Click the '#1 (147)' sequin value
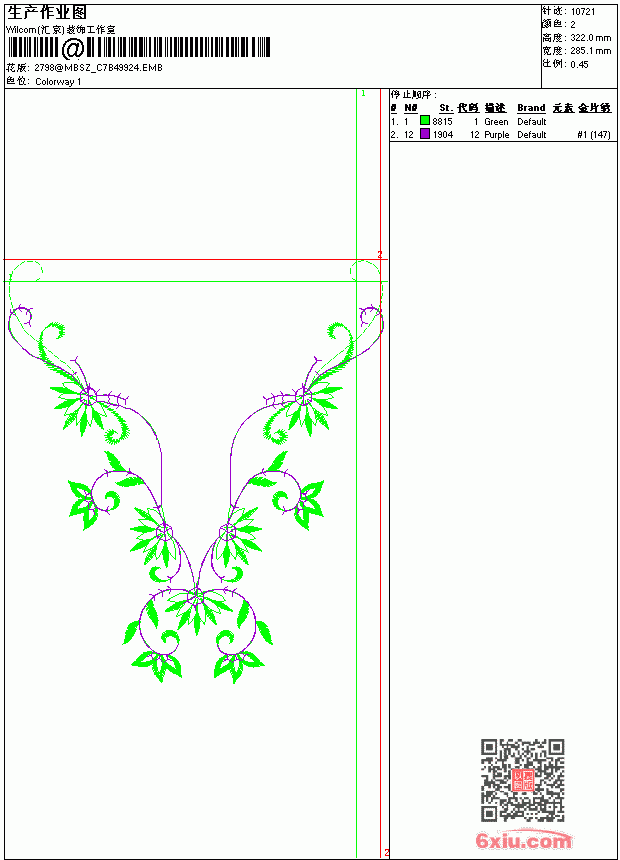620x860 pixels. pyautogui.click(x=594, y=135)
